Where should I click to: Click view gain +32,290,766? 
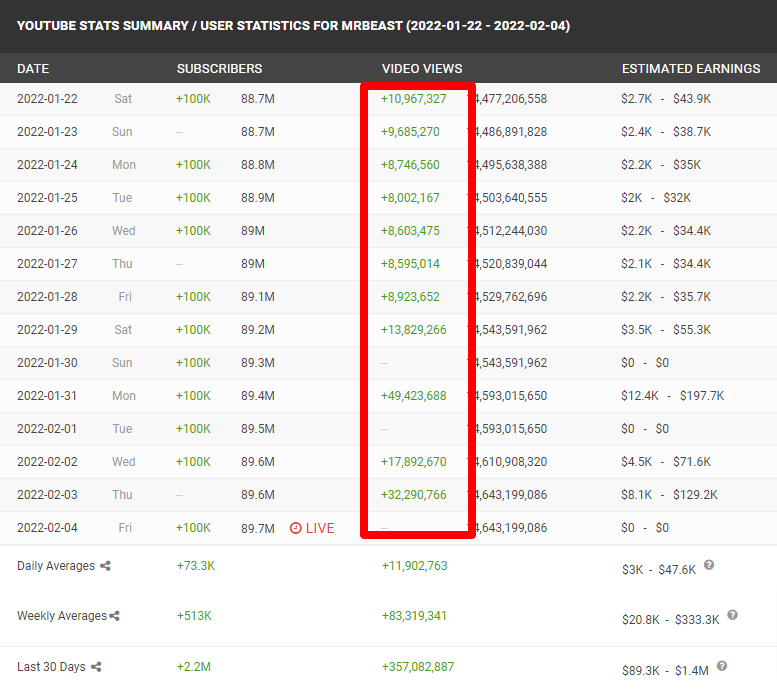[x=414, y=495]
